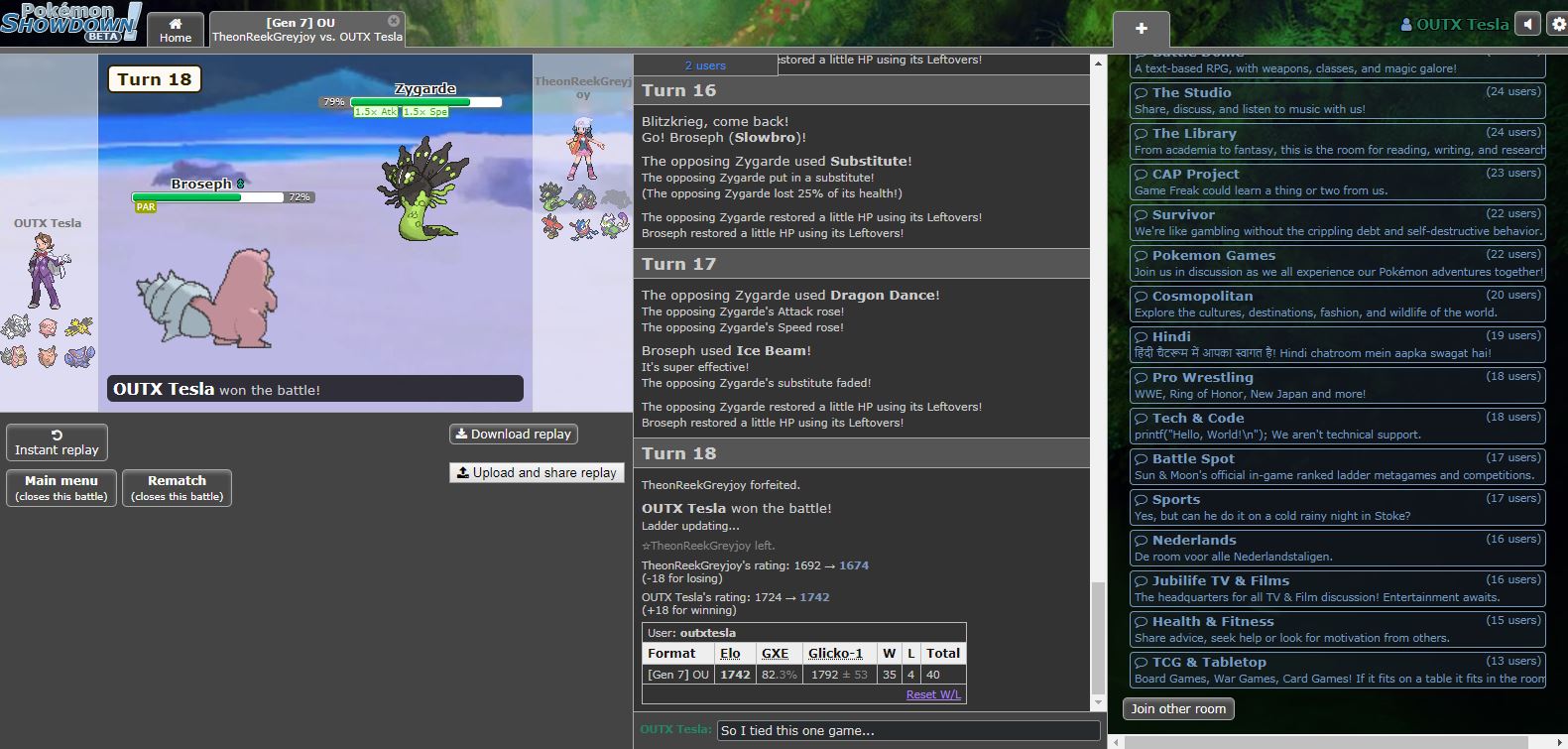Click Zygarde's 1.5× Spe boost badge
Screen dimensions: 1568x749
click(x=425, y=112)
